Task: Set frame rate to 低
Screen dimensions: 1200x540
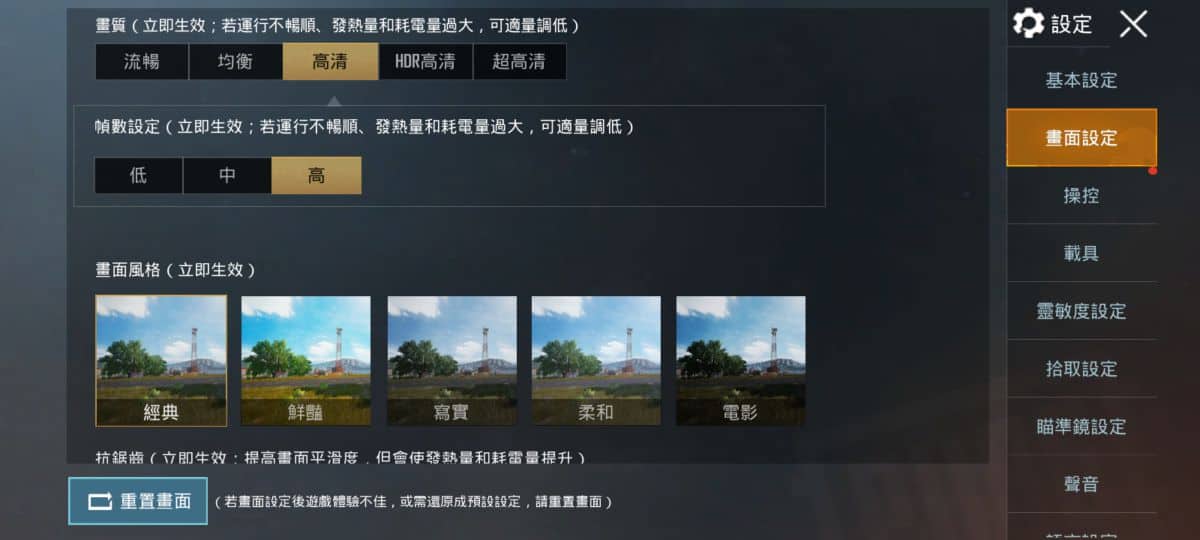Action: coord(138,175)
